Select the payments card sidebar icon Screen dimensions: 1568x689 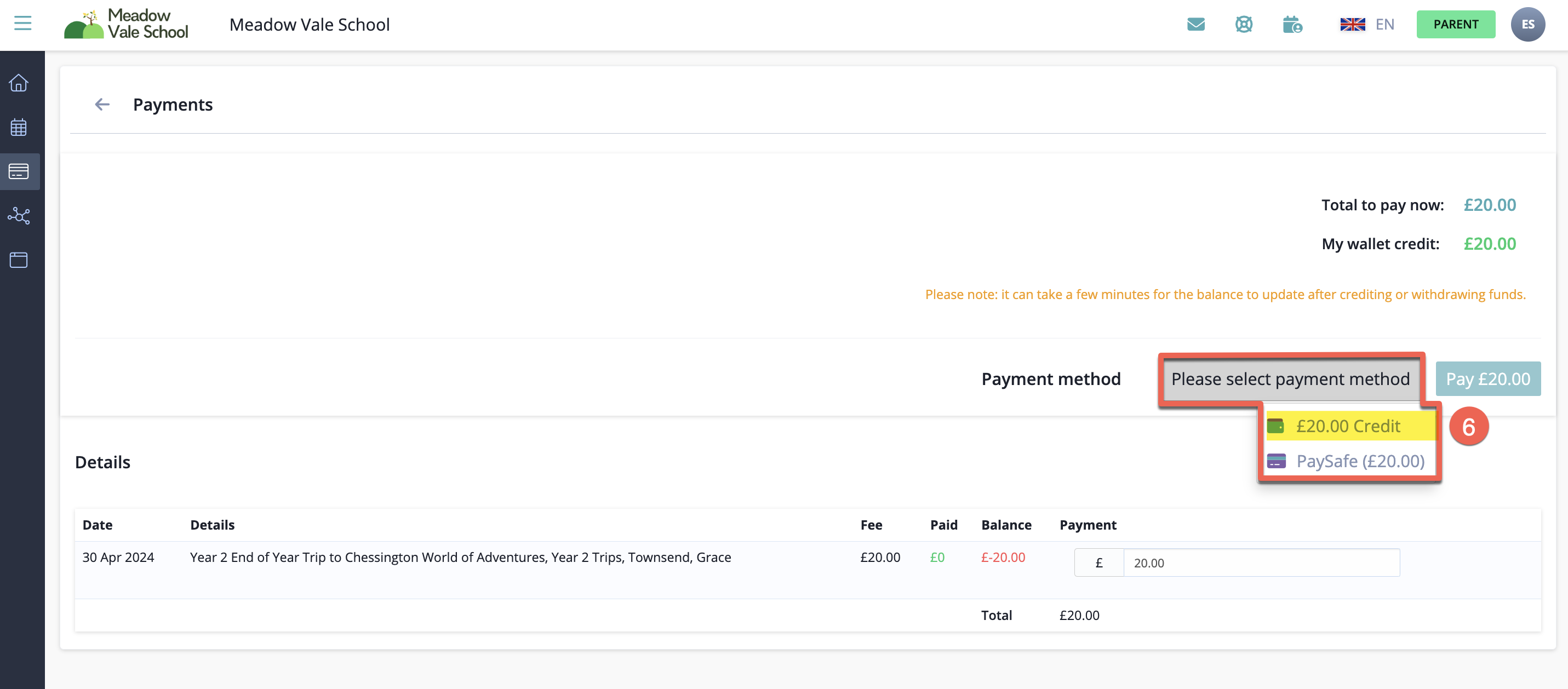[19, 171]
